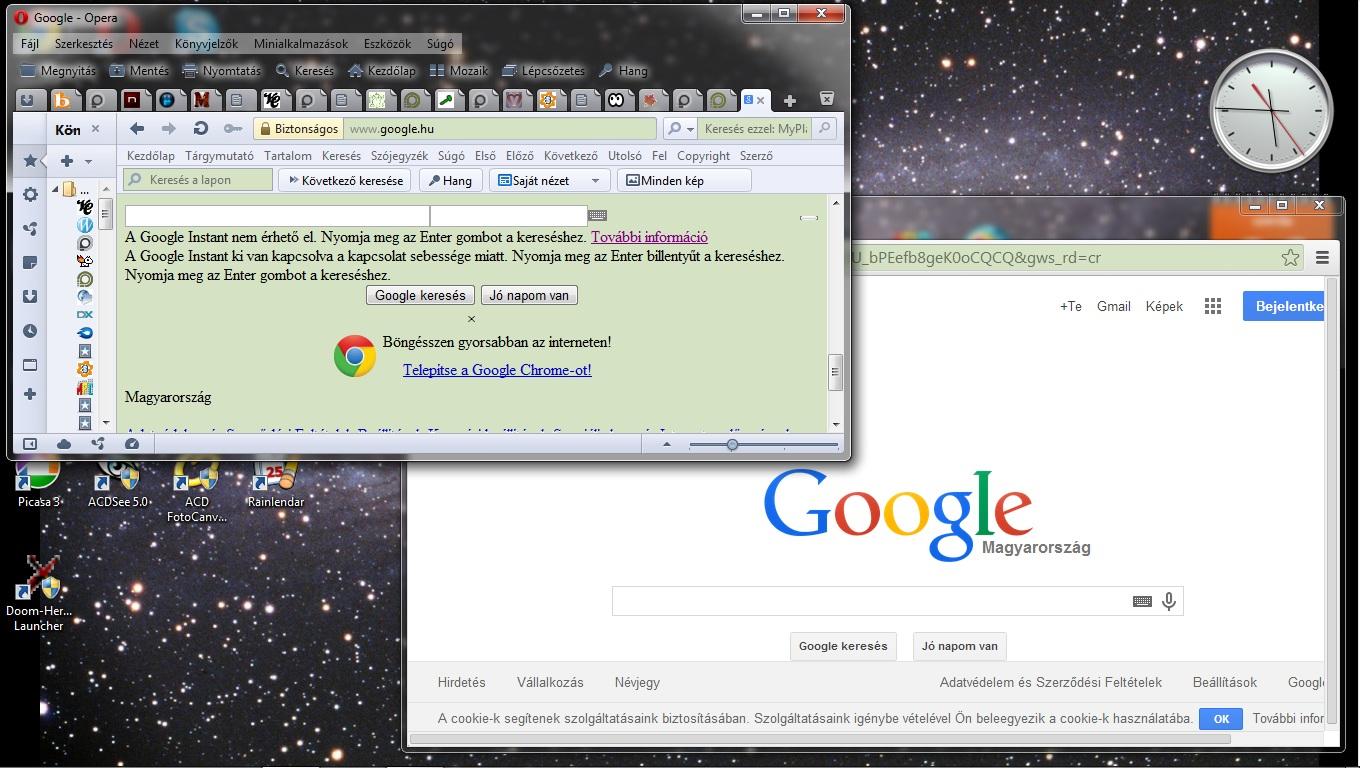Open the Nézet menu

(x=143, y=44)
